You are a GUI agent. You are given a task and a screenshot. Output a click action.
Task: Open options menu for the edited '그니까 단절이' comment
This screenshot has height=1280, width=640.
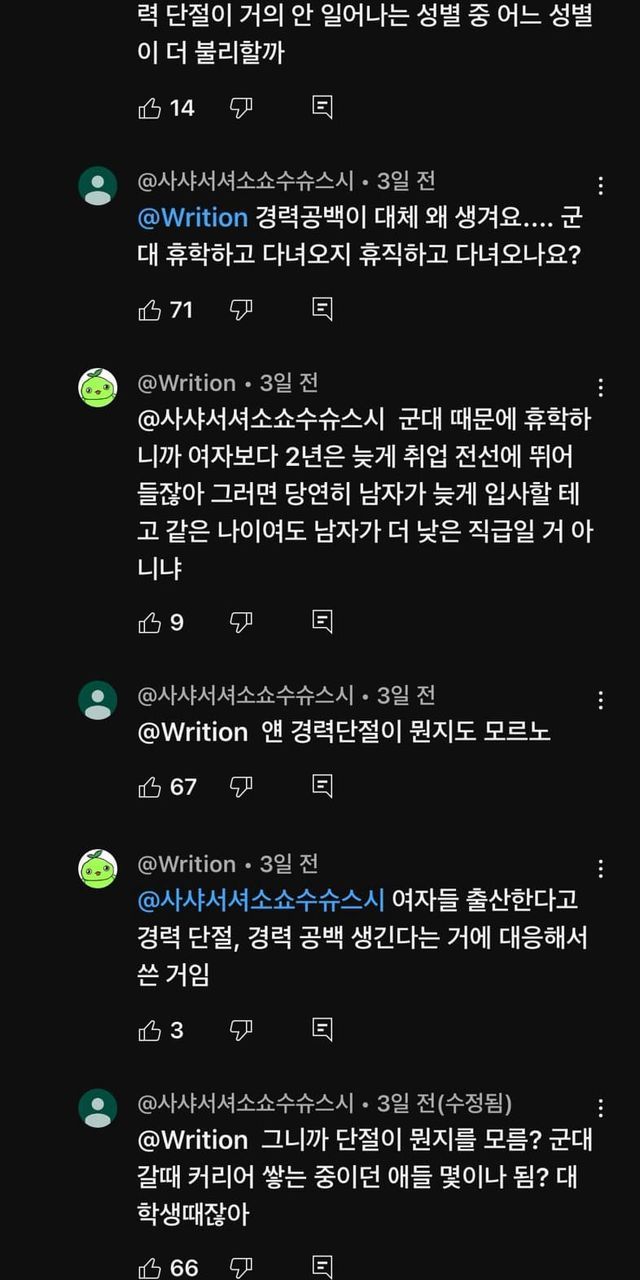click(x=600, y=1108)
